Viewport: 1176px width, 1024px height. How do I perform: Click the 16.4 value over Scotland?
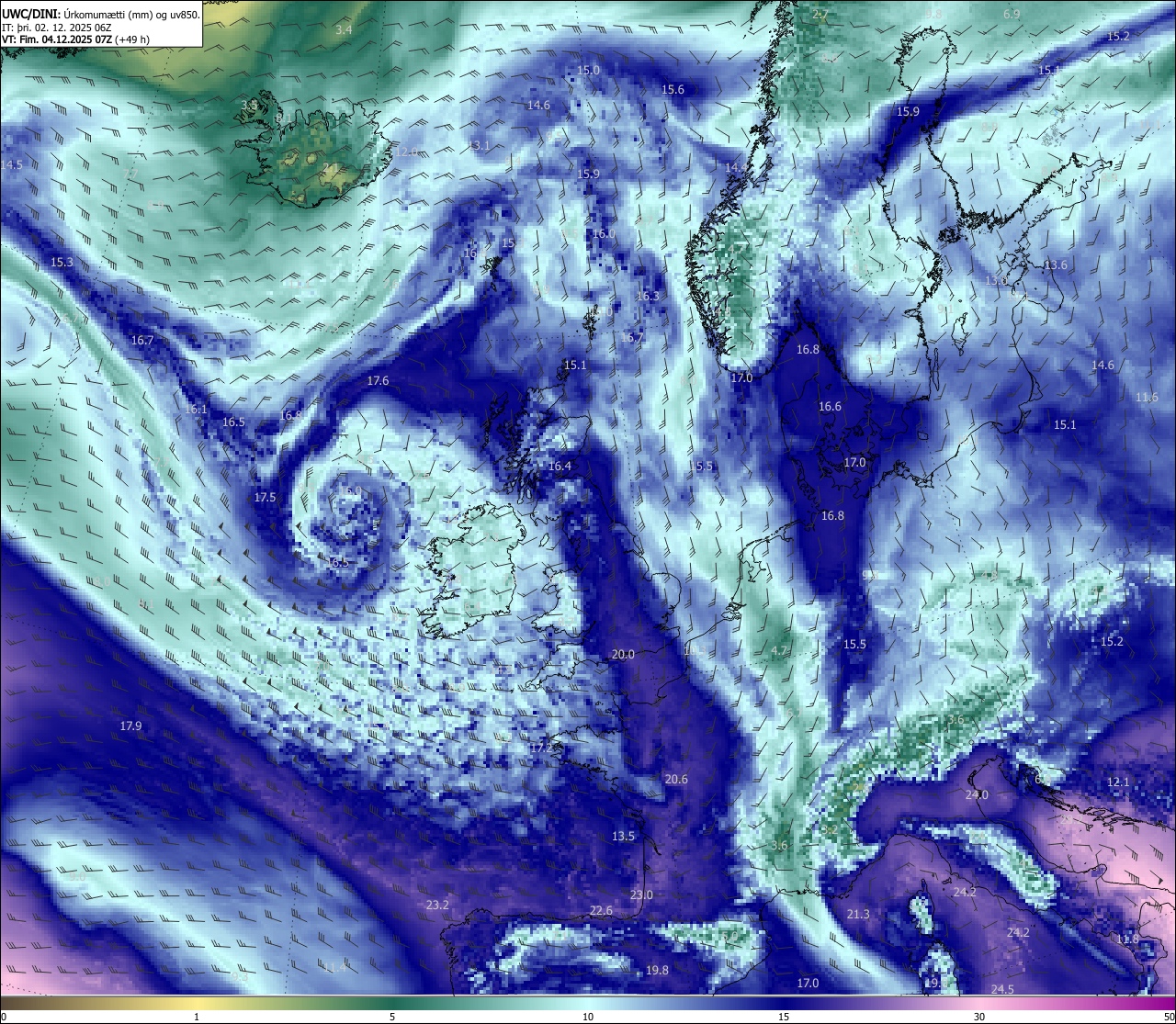(560, 467)
